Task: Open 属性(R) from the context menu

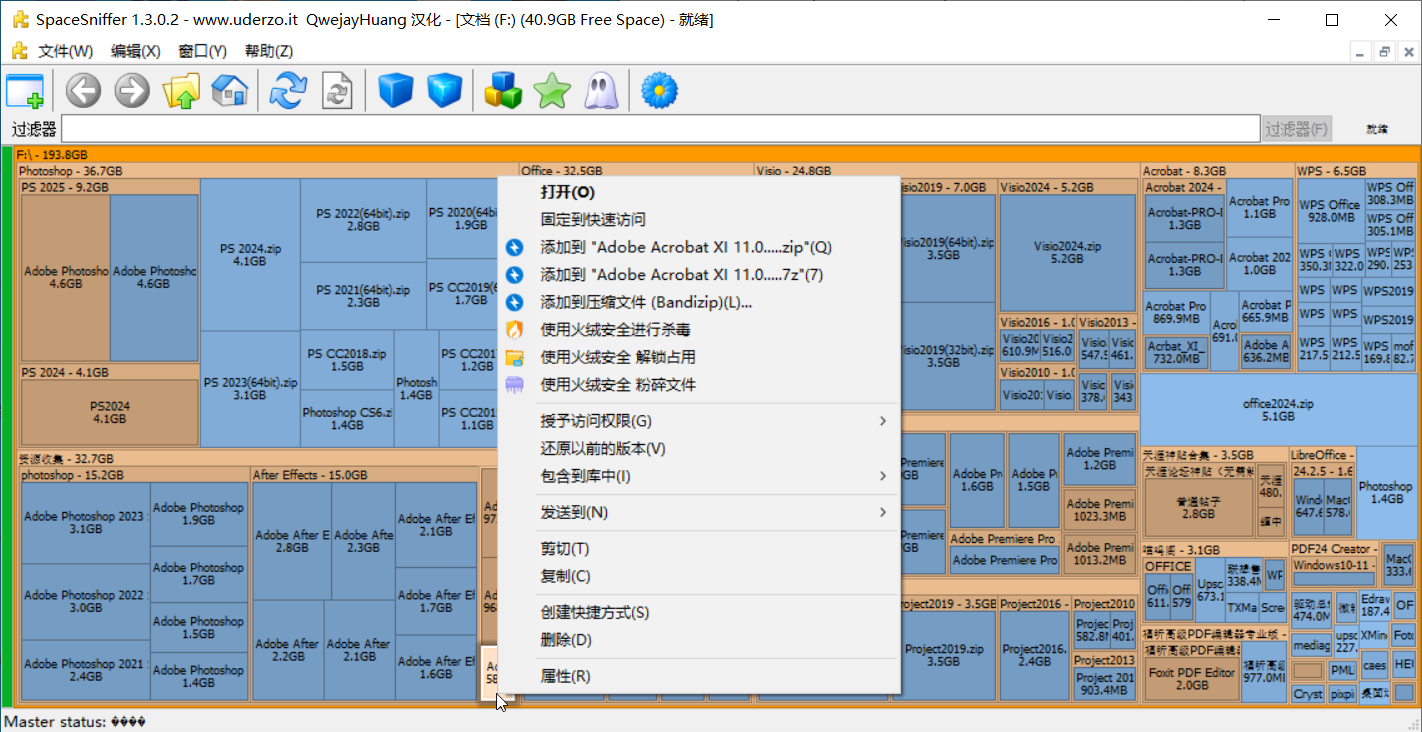Action: (x=699, y=676)
